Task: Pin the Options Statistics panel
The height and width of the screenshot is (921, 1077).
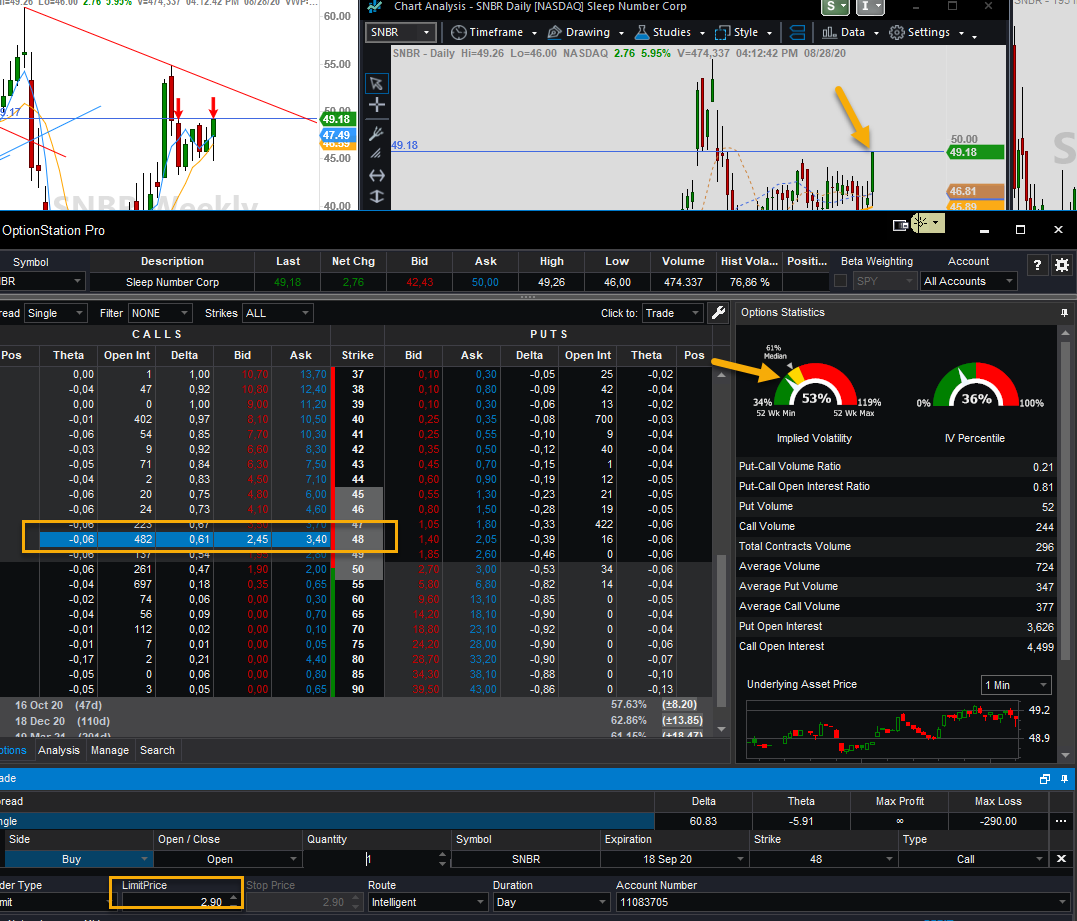Action: tap(1064, 312)
